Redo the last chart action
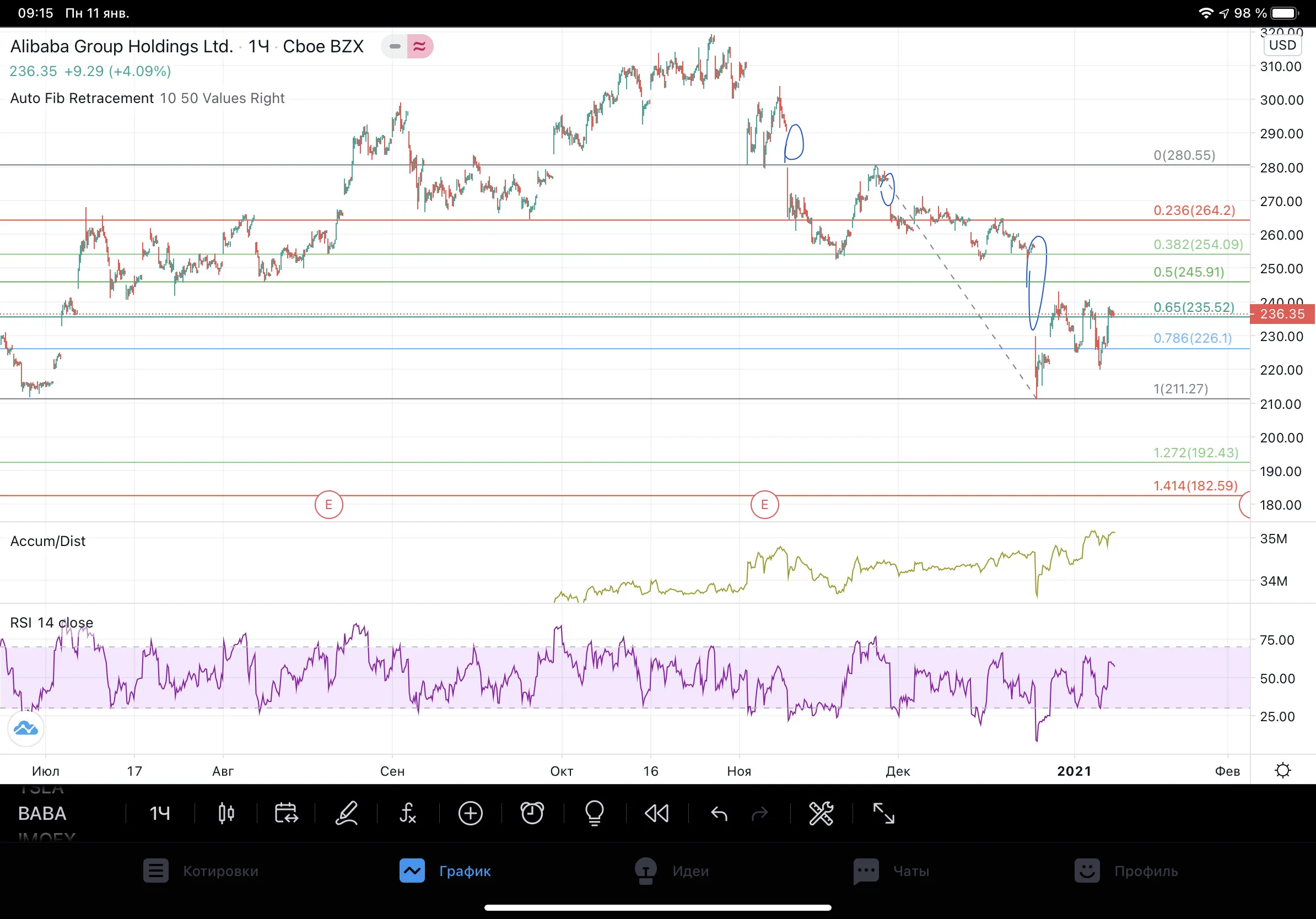The image size is (1316, 919). (759, 813)
